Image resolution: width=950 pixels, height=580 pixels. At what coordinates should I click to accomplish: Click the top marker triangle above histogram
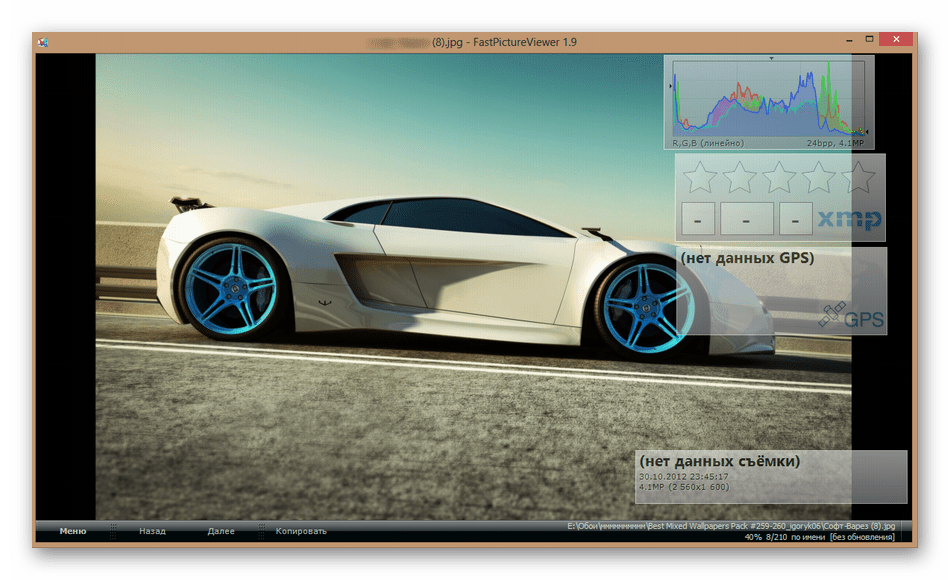click(771, 58)
